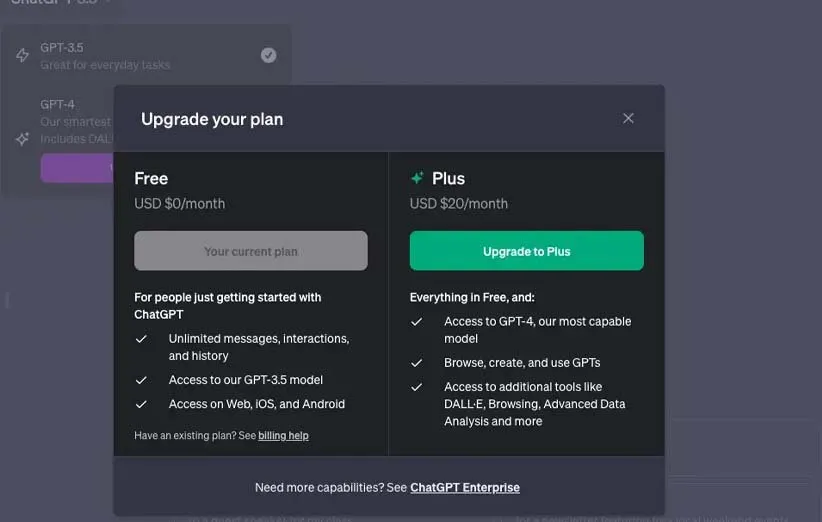
Task: Click the lightning bolt icon for GPT-3.5
Action: (22, 55)
